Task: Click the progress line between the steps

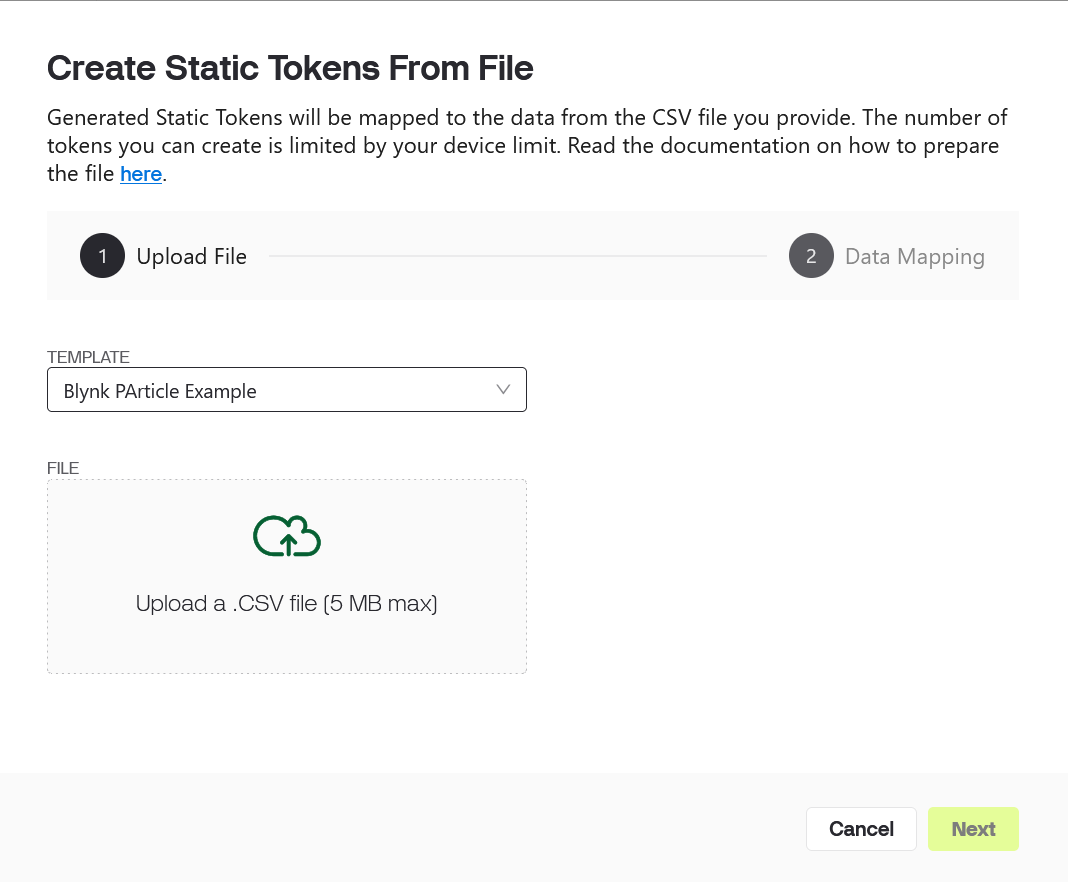Action: (518, 256)
